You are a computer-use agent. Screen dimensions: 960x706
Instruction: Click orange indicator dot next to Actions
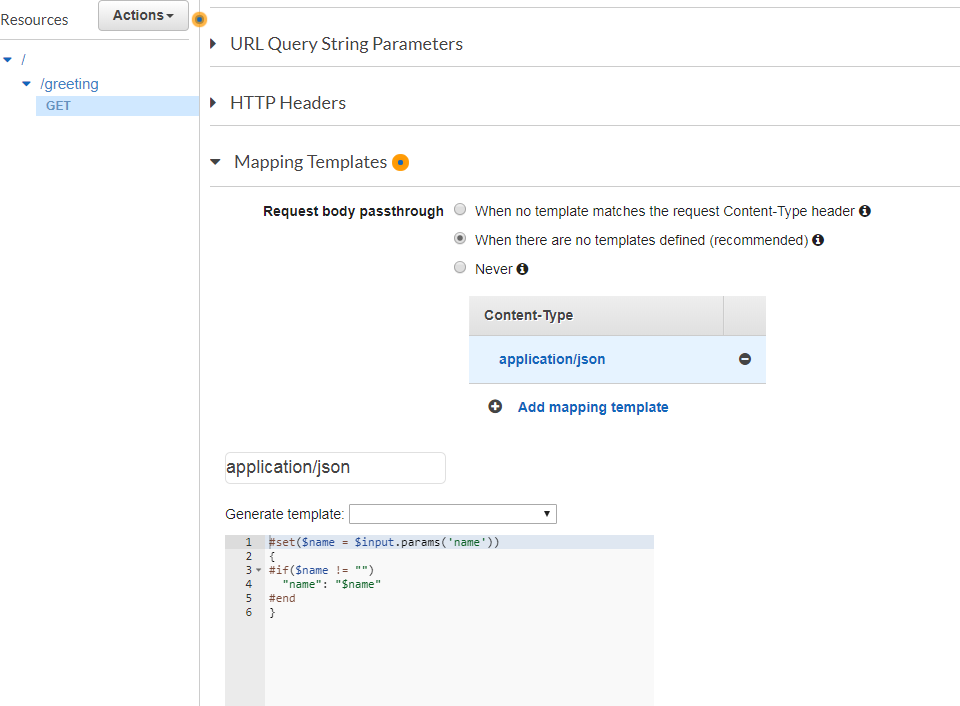tap(199, 19)
